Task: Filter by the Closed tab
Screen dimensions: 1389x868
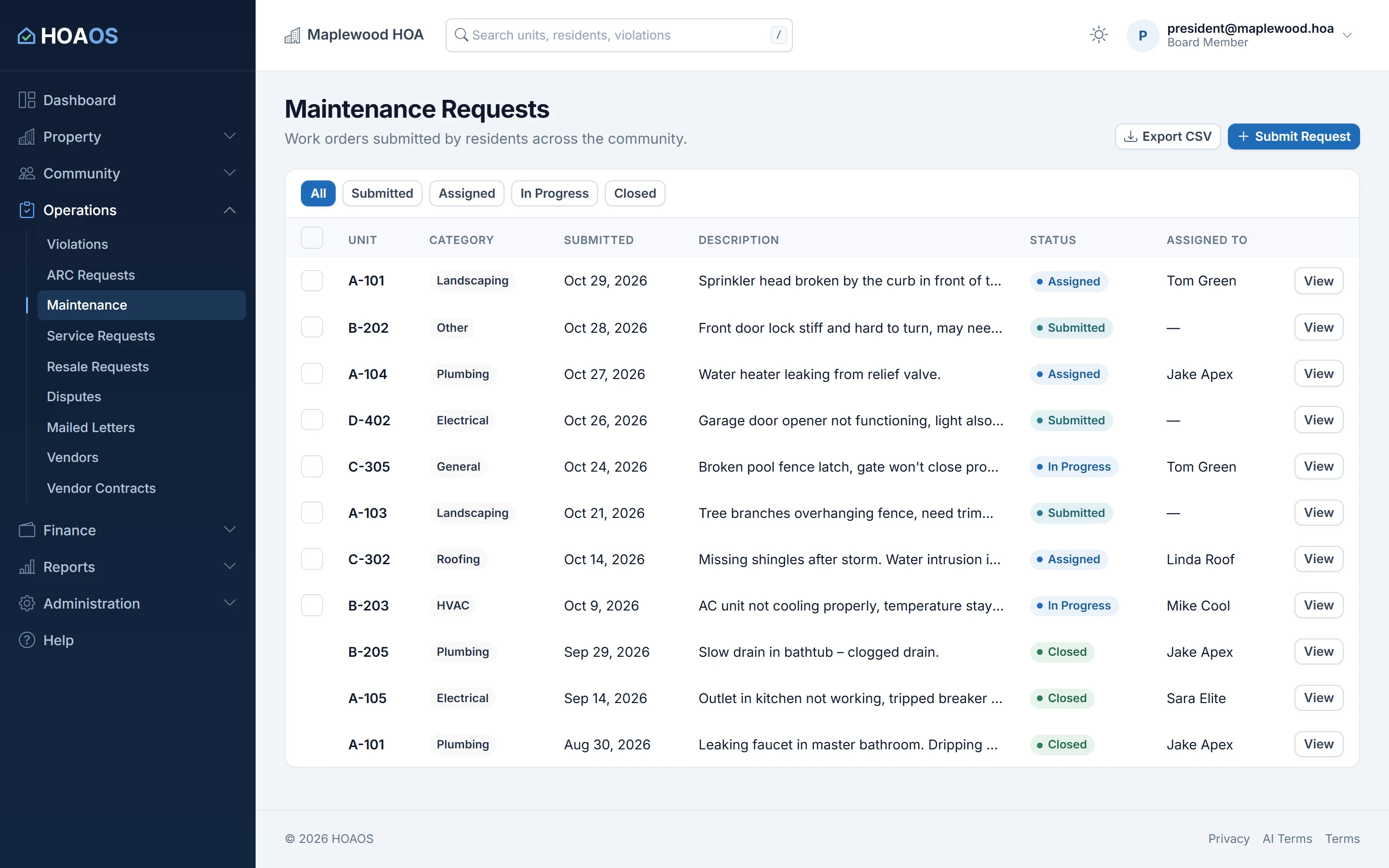Action: [635, 193]
